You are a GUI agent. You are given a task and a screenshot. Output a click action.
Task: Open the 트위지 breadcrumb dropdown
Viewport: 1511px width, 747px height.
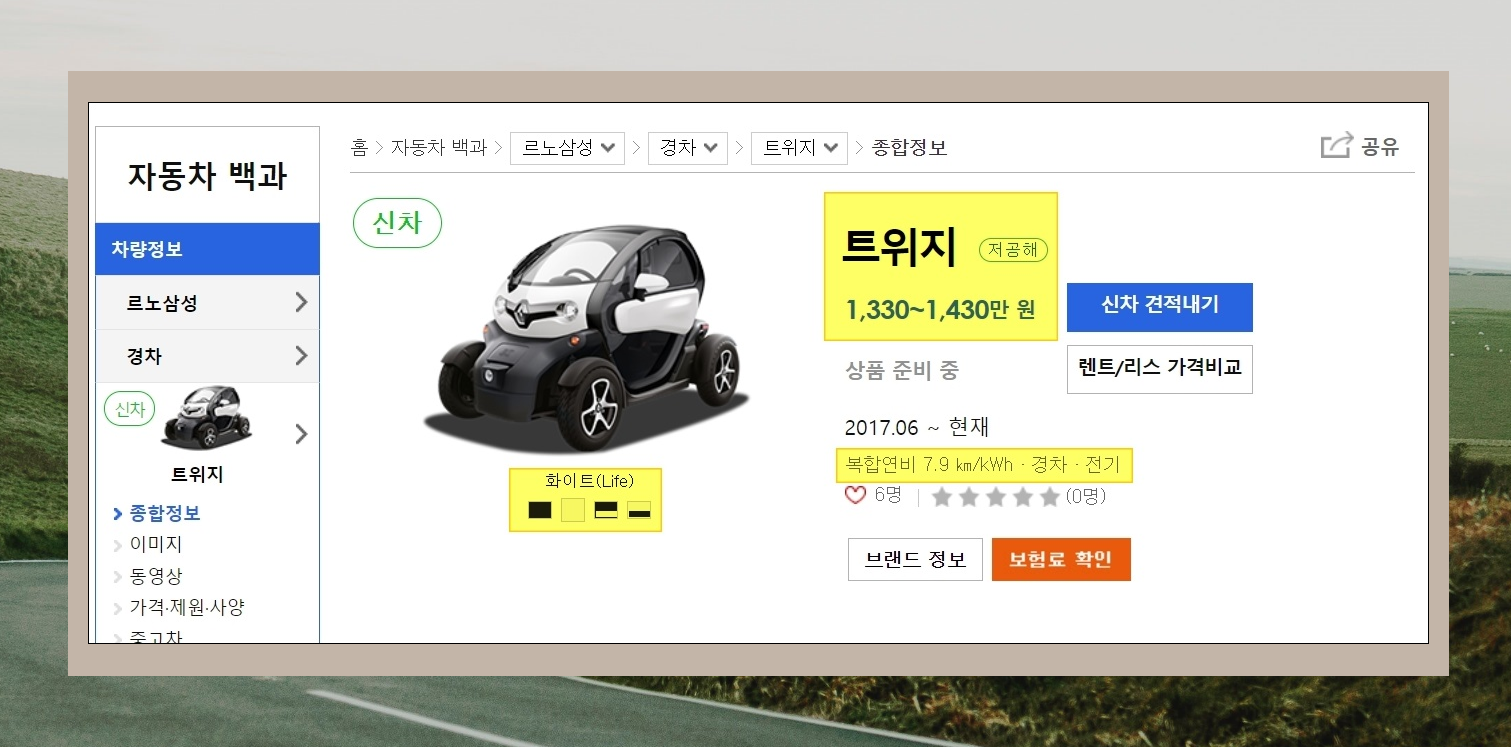799,148
